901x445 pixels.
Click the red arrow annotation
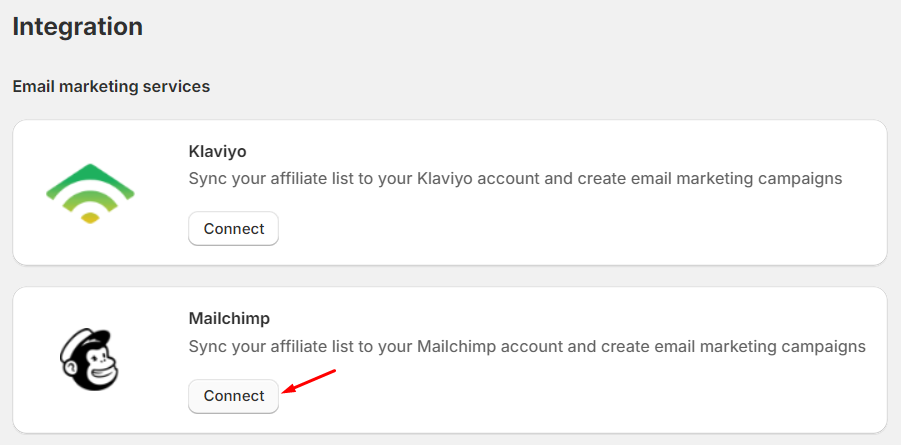(309, 381)
